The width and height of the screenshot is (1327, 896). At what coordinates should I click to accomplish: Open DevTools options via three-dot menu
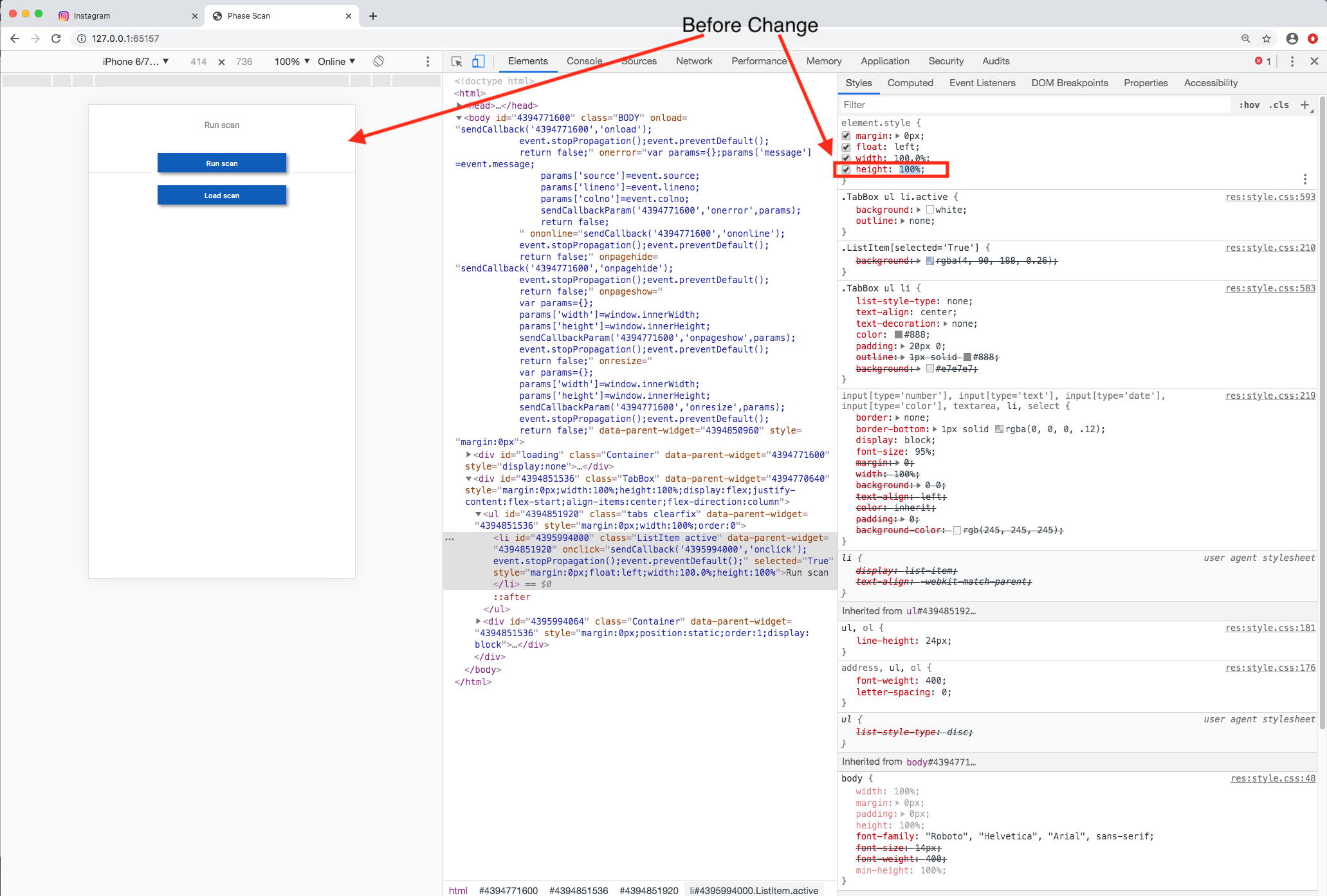point(1292,61)
